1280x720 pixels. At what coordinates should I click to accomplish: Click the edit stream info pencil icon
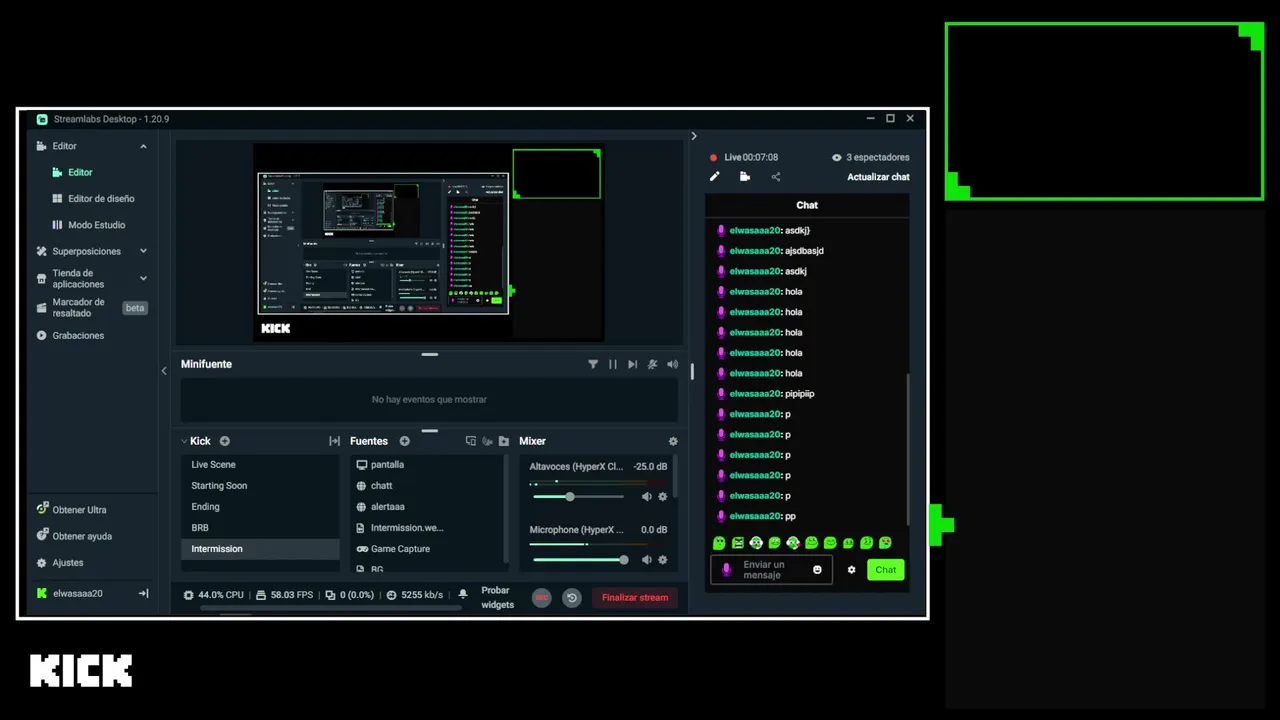[x=714, y=177]
